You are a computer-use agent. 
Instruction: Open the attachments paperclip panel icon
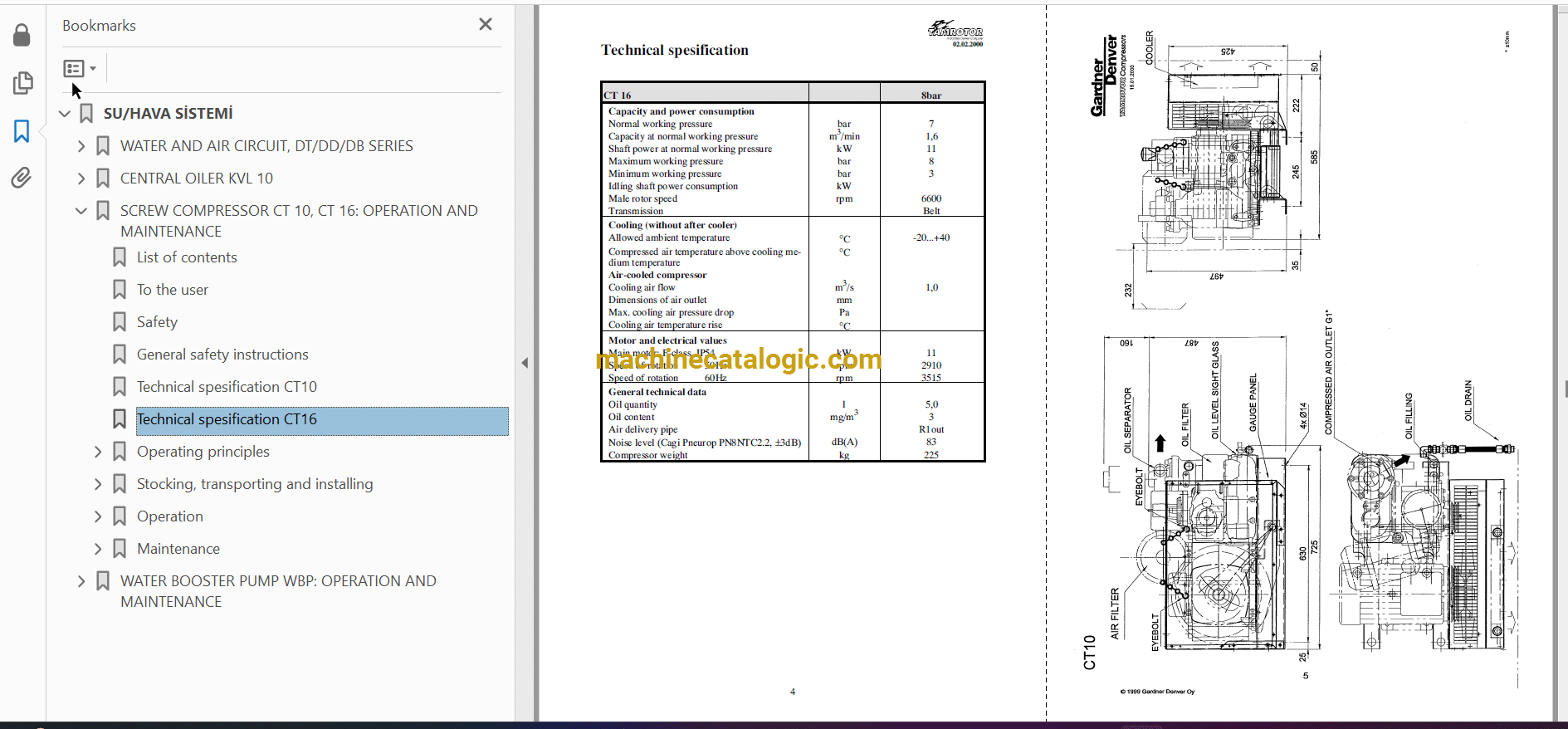(x=22, y=178)
